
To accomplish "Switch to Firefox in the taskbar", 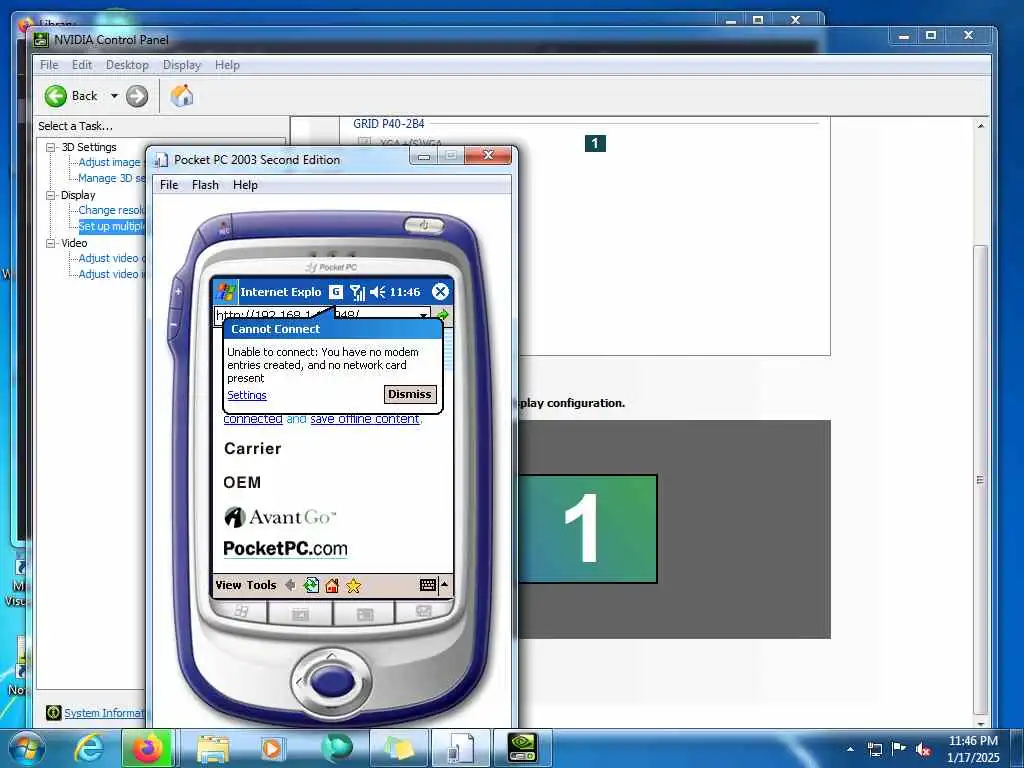I will coord(148,748).
